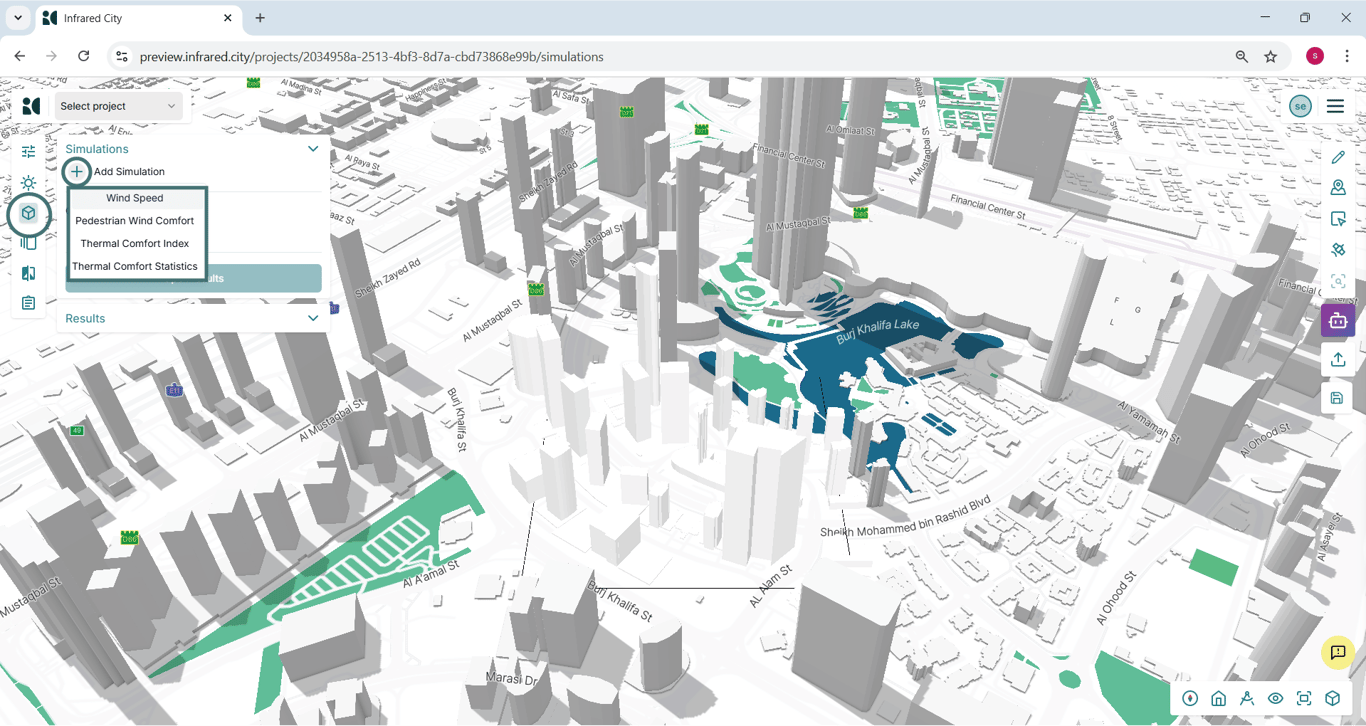Activate the measure compass-divider tool
The image size is (1366, 726).
pyautogui.click(x=1247, y=699)
